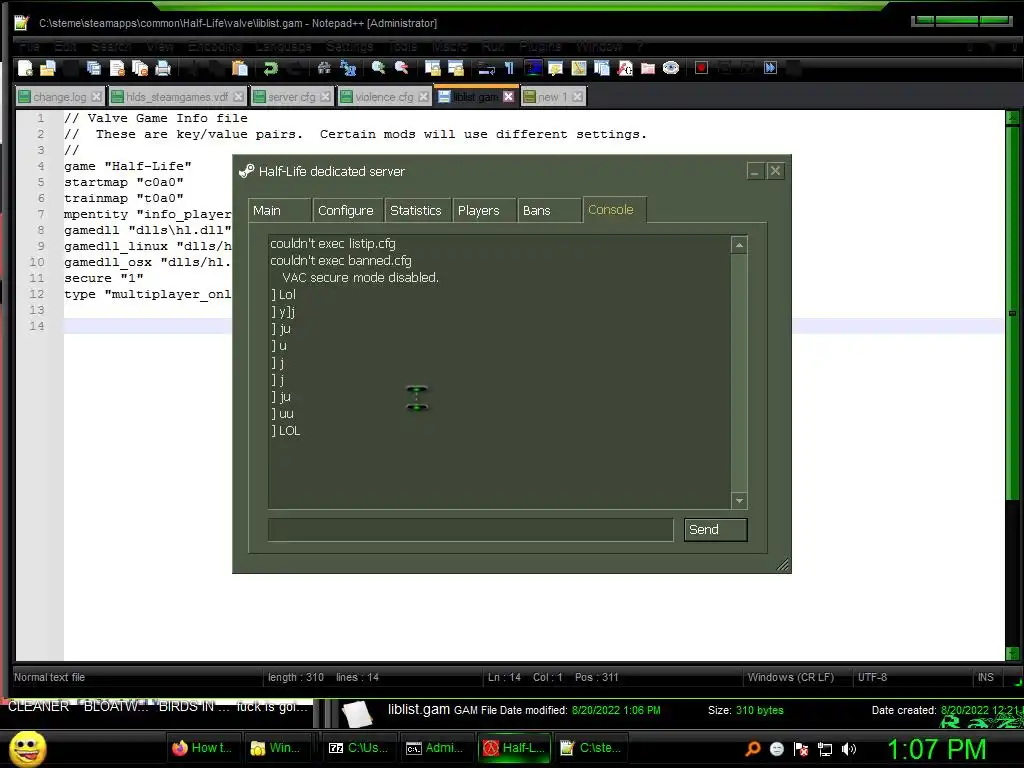Click the console scrollbar down arrow

coord(739,501)
